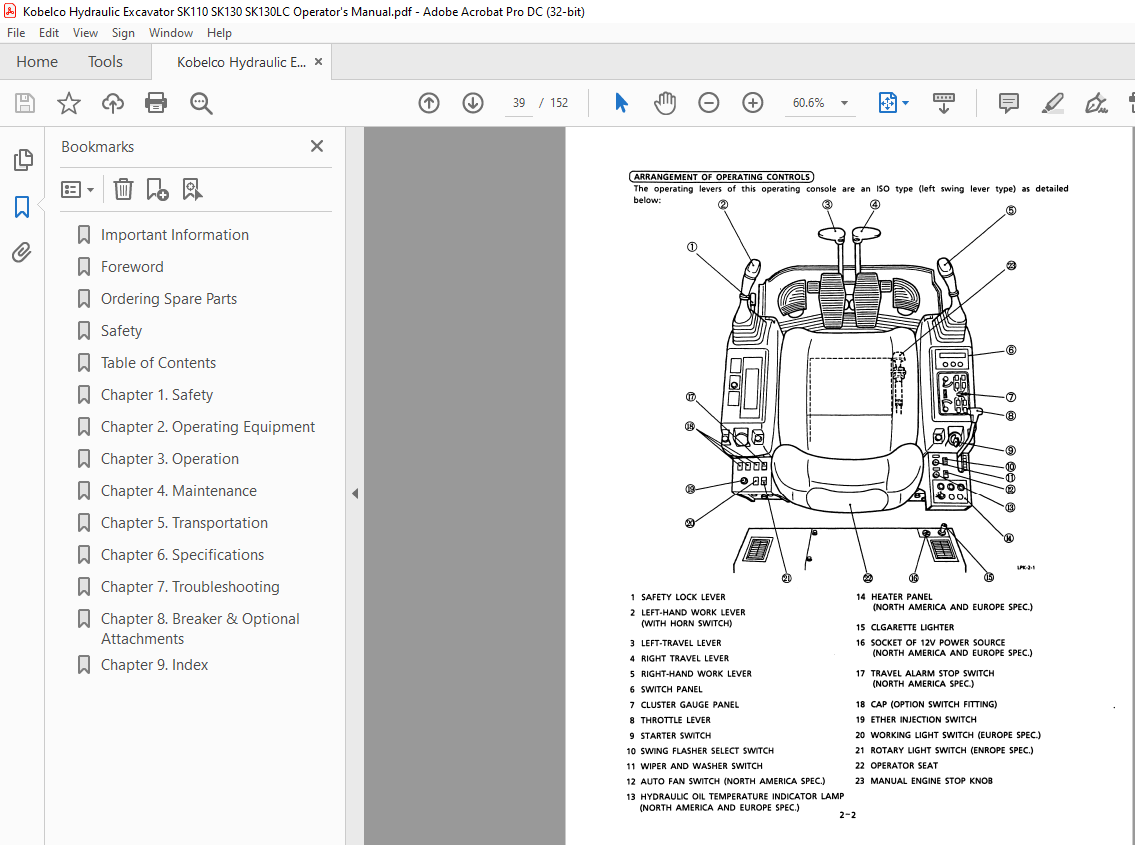1135x845 pixels.
Task: Go to Chapter 3. Operation bookmark
Action: pyautogui.click(x=169, y=458)
